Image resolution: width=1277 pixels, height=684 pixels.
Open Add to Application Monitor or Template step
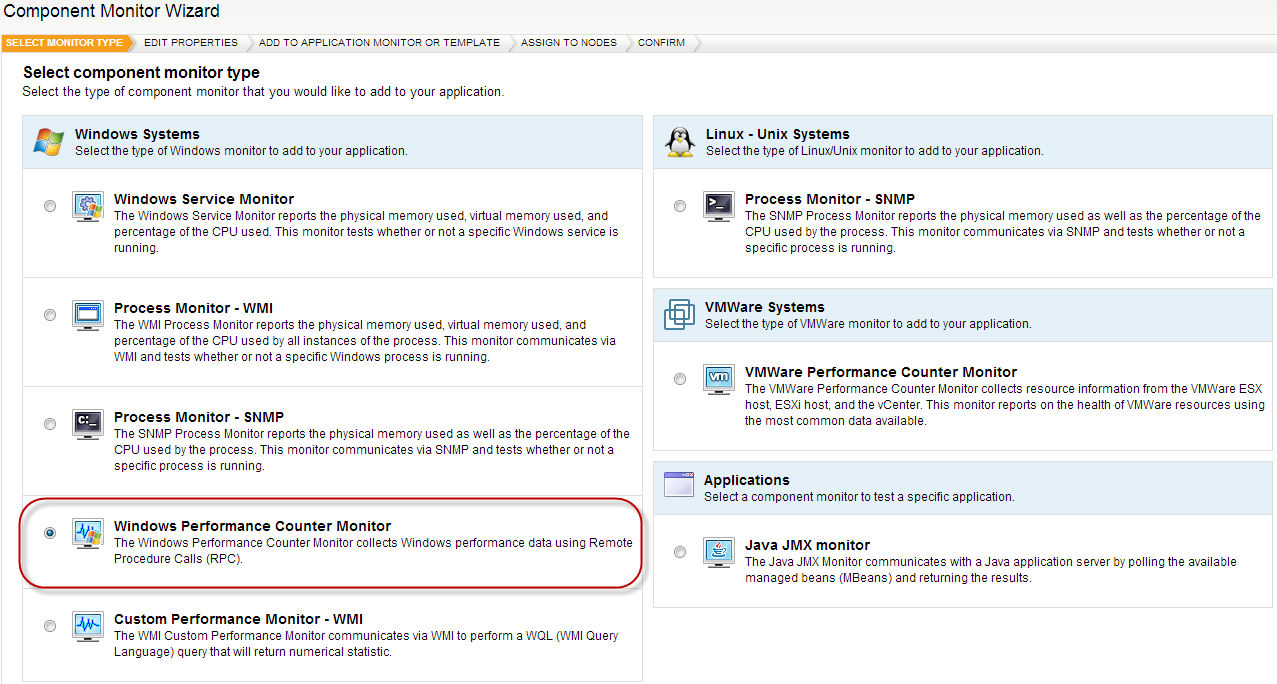[379, 43]
